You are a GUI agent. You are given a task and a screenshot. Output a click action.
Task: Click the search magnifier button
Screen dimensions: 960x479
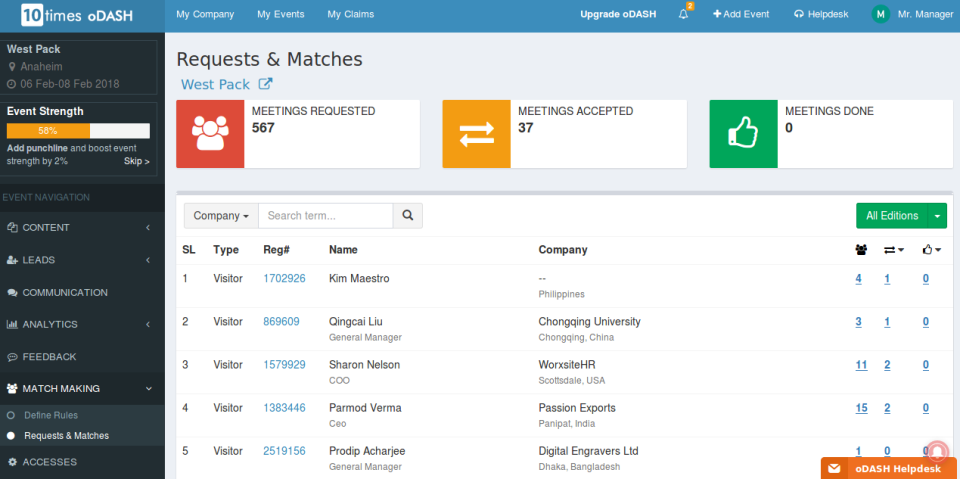(407, 215)
